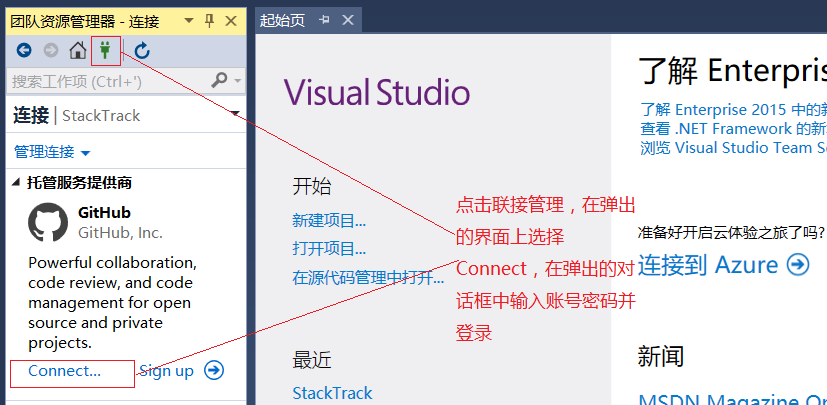Open search options dropdown arrow

pos(237,81)
